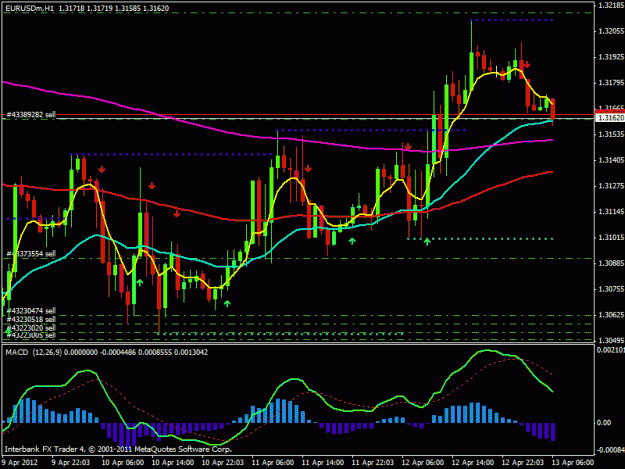This screenshot has height=469, width=625.
Task: Click the 1.30495 price scale label
Action: (611, 340)
